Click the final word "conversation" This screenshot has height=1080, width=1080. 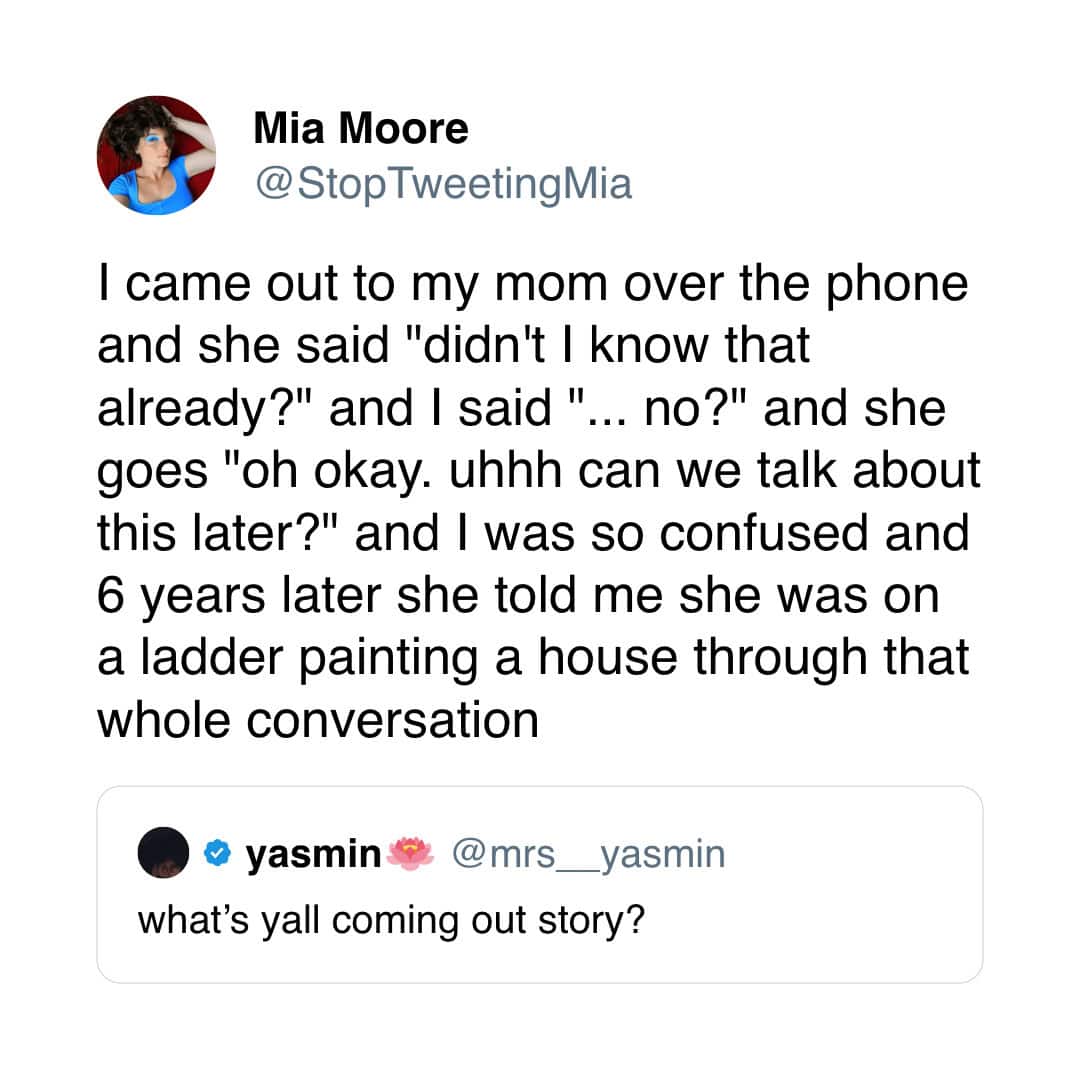(393, 720)
